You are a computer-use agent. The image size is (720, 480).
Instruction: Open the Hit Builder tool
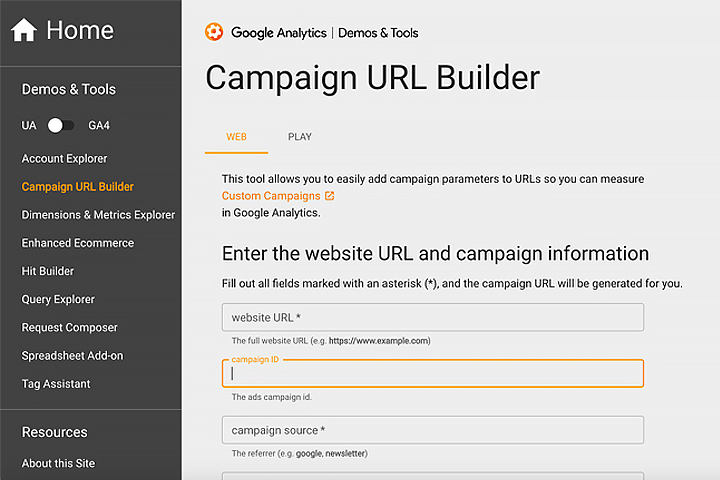(x=48, y=271)
